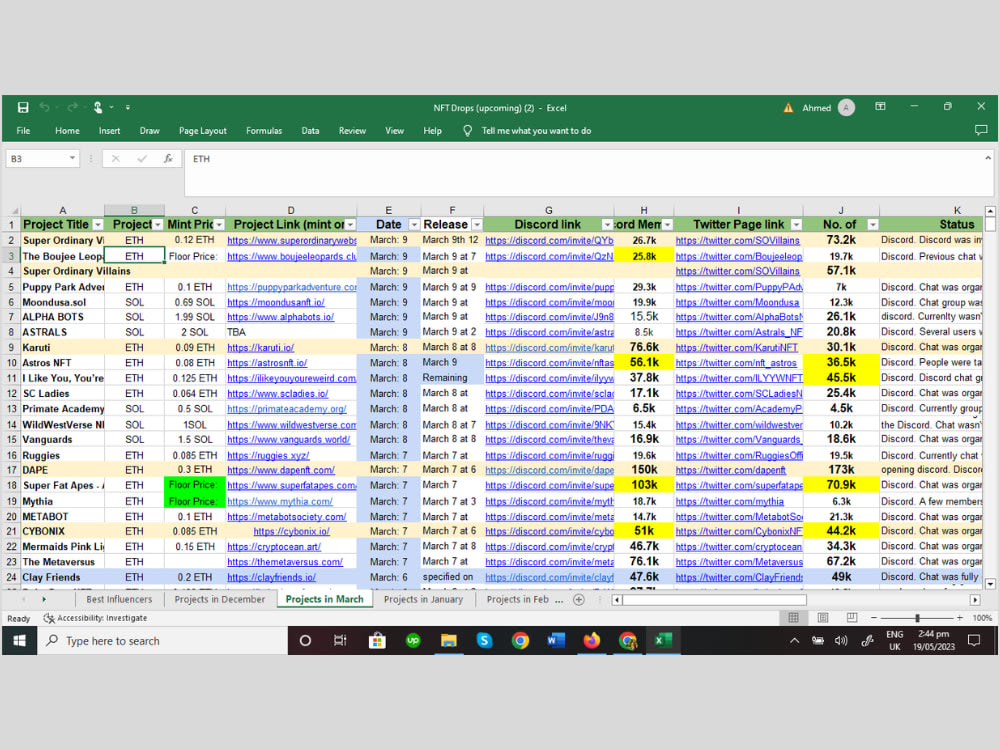Viewport: 1000px width, 750px height.
Task: Click the Save icon in the title bar
Action: click(x=23, y=108)
